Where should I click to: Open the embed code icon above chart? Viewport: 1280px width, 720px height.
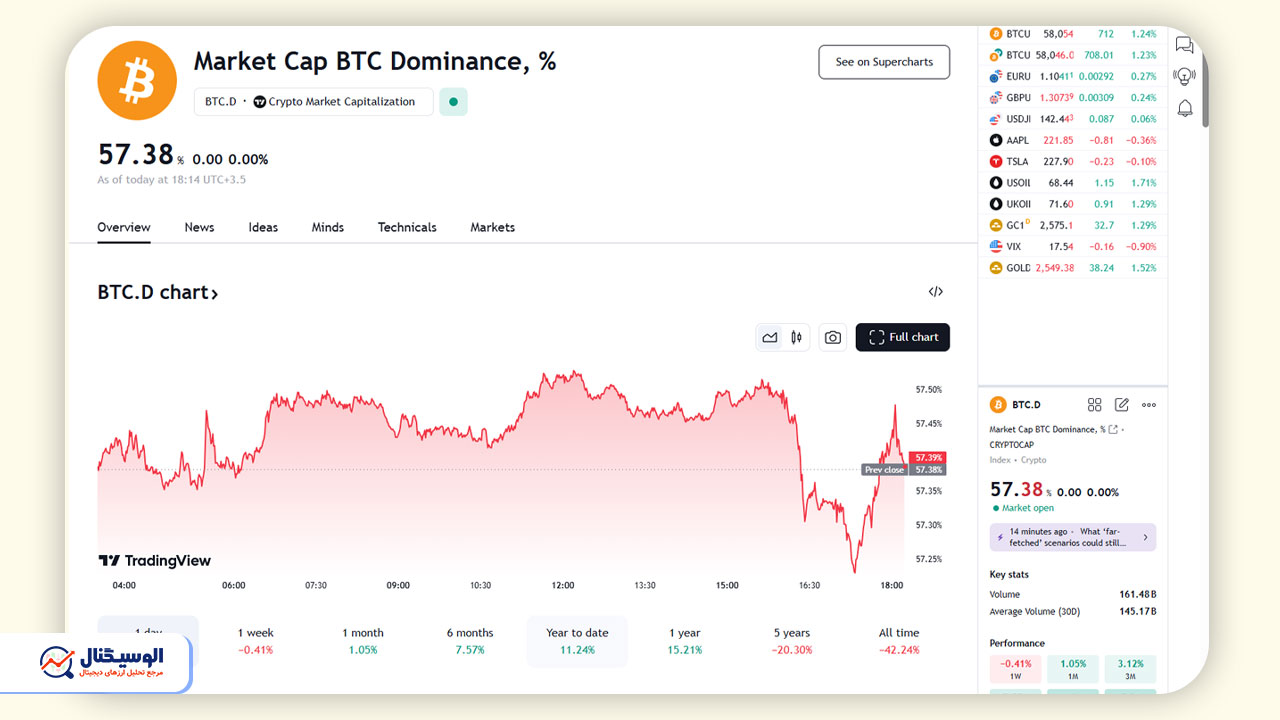point(936,292)
